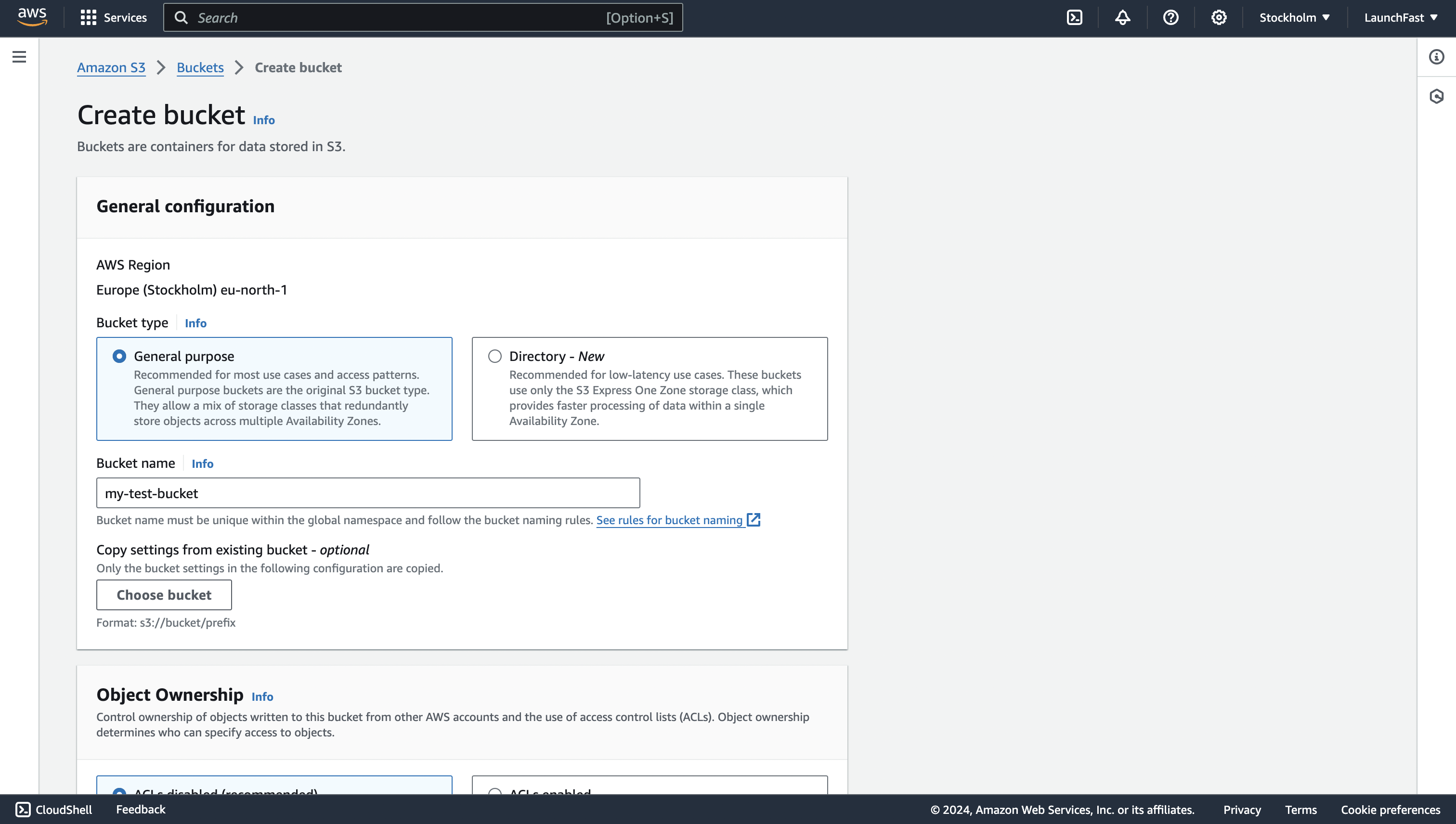The image size is (1456, 824).
Task: Go to Buckets breadcrumb
Action: [200, 67]
